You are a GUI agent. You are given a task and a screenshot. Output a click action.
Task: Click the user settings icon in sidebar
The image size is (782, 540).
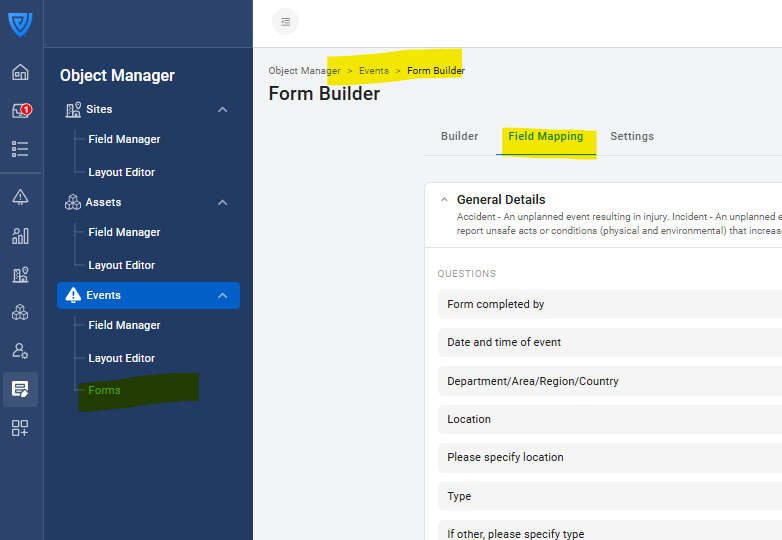point(20,351)
